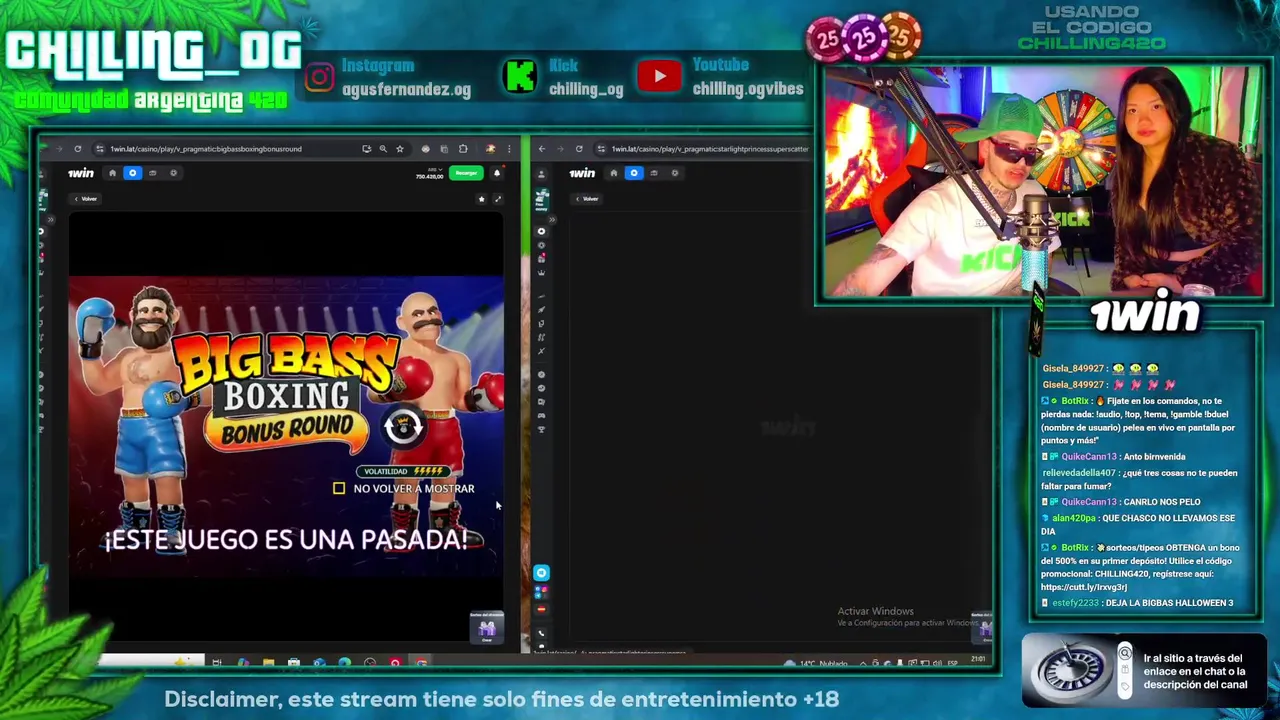Image resolution: width=1280 pixels, height=720 pixels.
Task: Reload the Big Bass Boxing browser page
Action: [77, 149]
